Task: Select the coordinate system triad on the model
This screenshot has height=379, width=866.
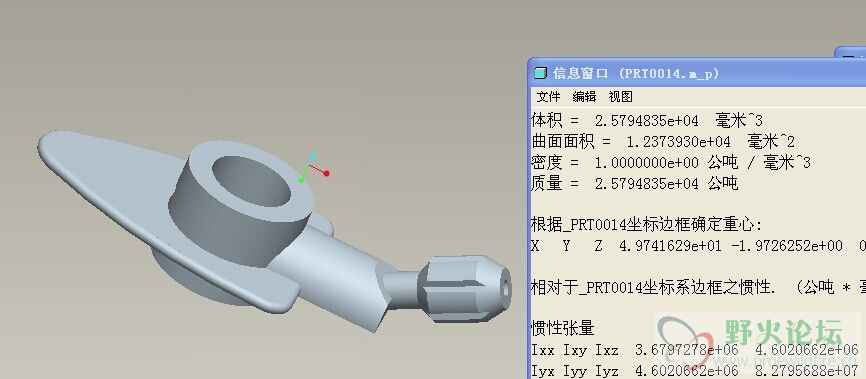Action: tap(314, 168)
